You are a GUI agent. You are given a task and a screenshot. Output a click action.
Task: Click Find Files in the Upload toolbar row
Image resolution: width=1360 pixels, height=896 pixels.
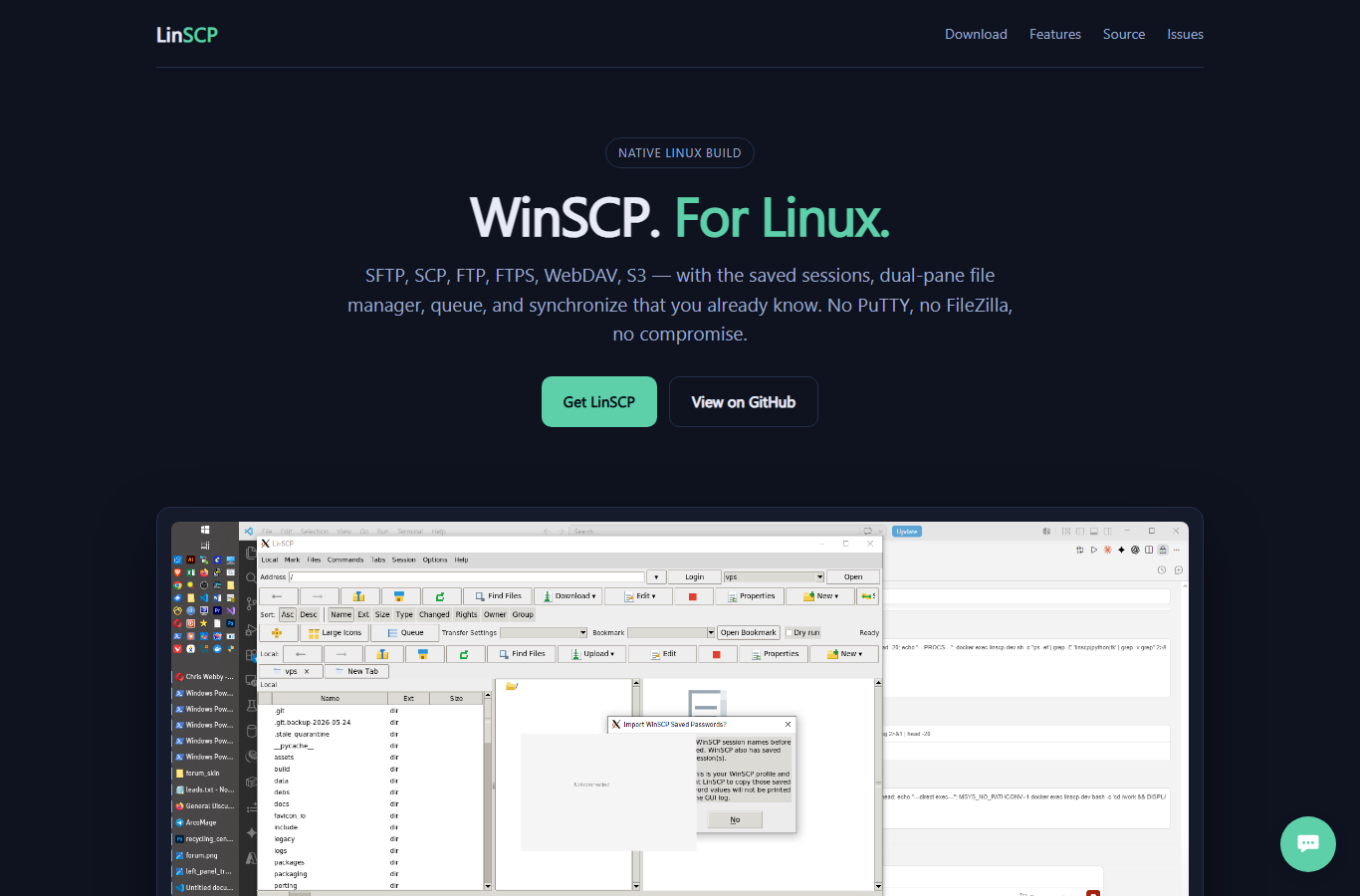pos(523,654)
